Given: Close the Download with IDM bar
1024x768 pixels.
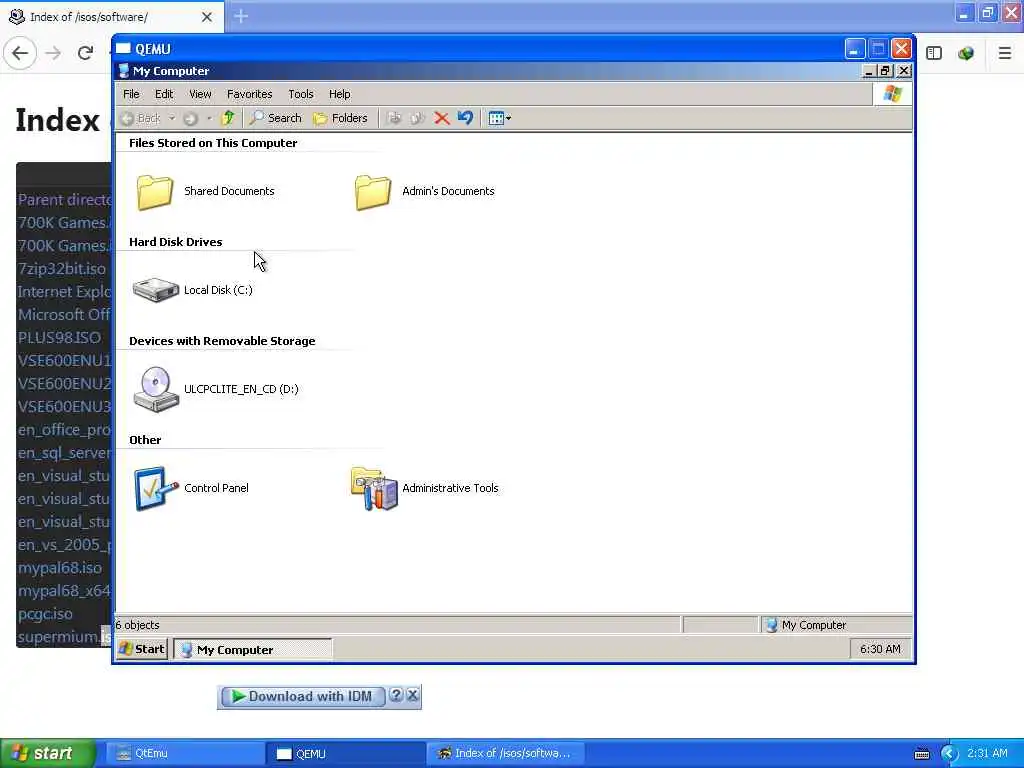Looking at the screenshot, I should [x=413, y=696].
